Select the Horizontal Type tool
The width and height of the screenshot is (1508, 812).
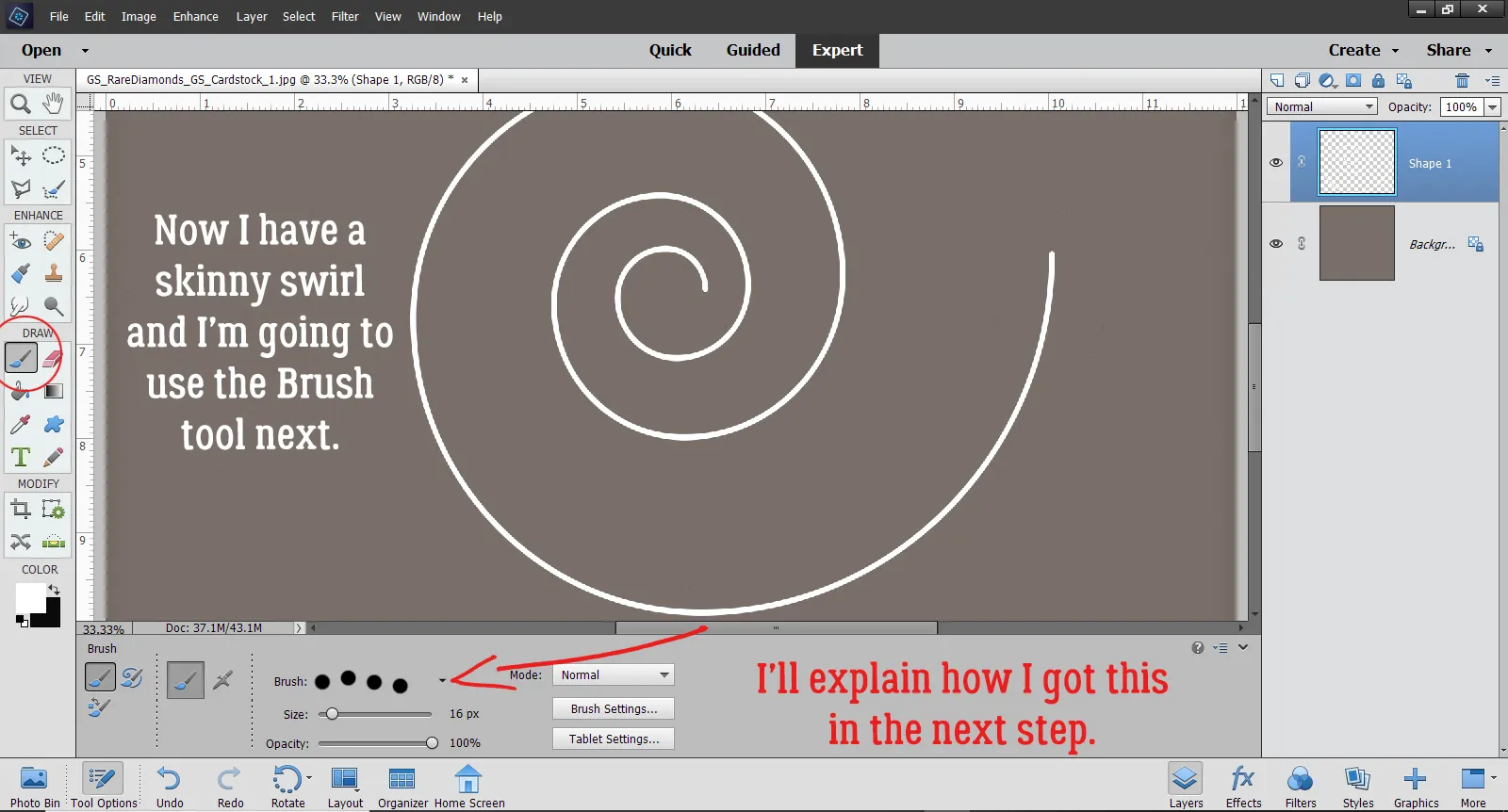(20, 458)
